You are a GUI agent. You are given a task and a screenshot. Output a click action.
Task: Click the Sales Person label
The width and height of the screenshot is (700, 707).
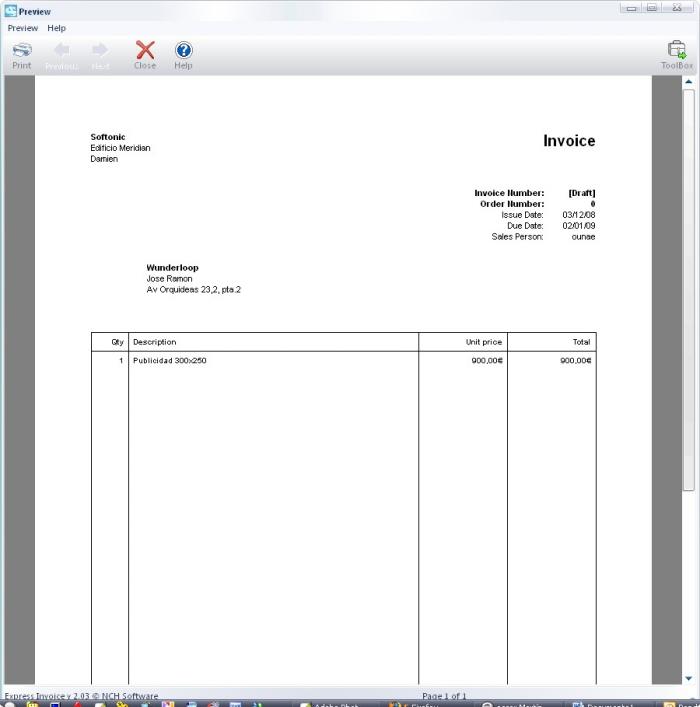click(x=517, y=237)
